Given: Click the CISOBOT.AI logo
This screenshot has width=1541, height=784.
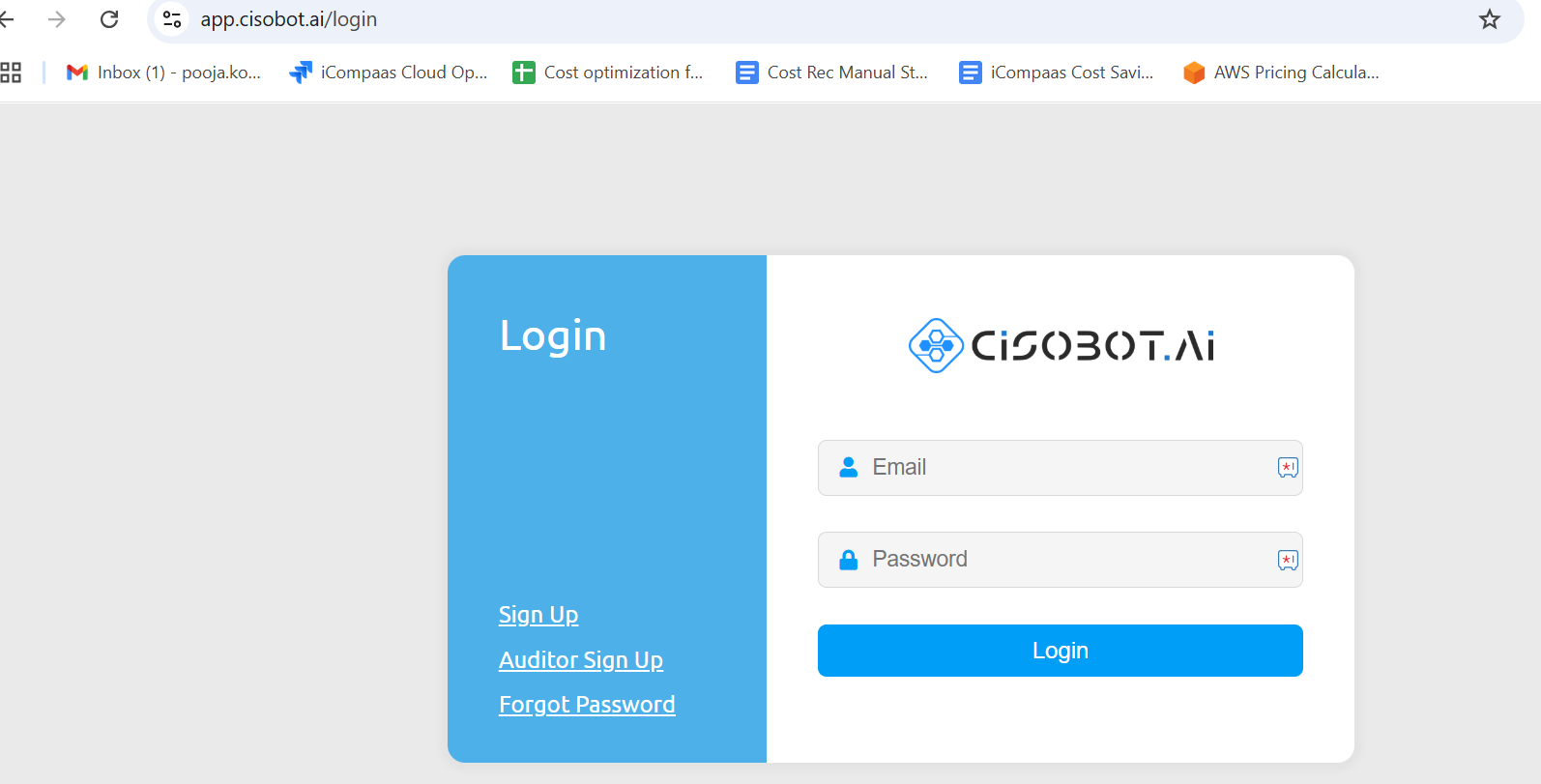Looking at the screenshot, I should click(1061, 345).
